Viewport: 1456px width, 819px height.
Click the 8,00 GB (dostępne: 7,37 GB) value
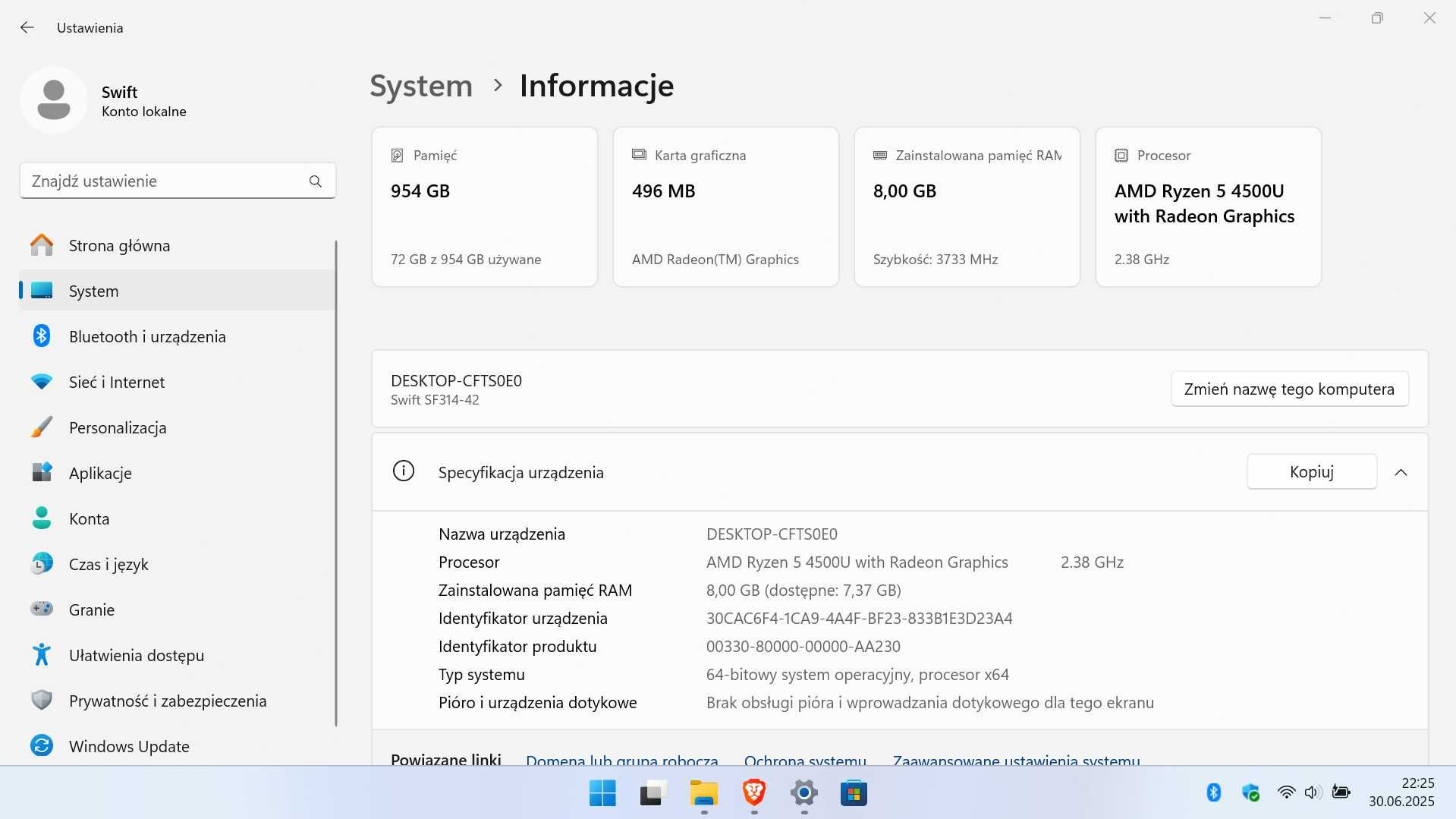tap(803, 591)
